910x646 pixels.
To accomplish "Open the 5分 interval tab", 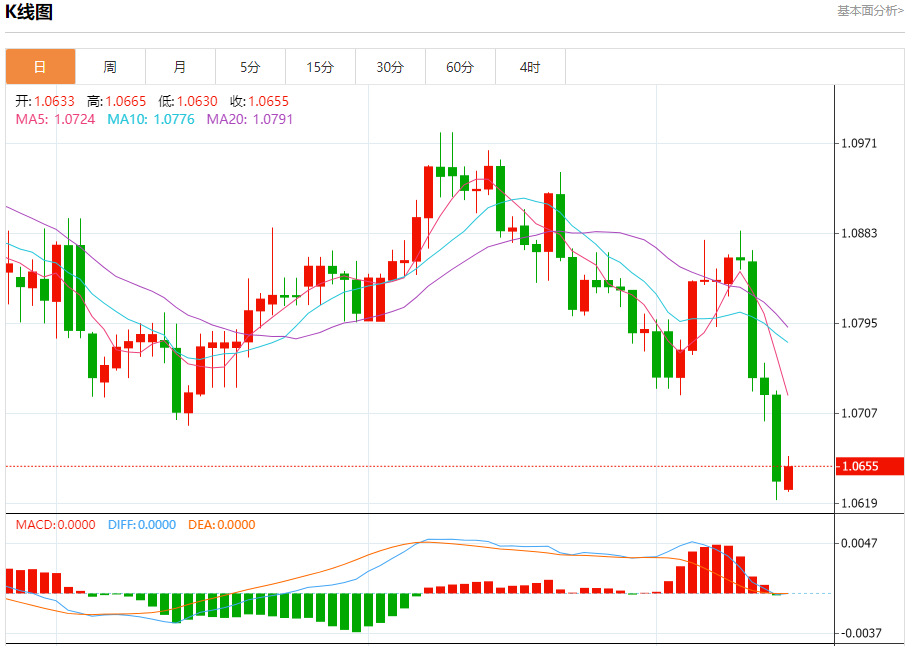I will (250, 67).
